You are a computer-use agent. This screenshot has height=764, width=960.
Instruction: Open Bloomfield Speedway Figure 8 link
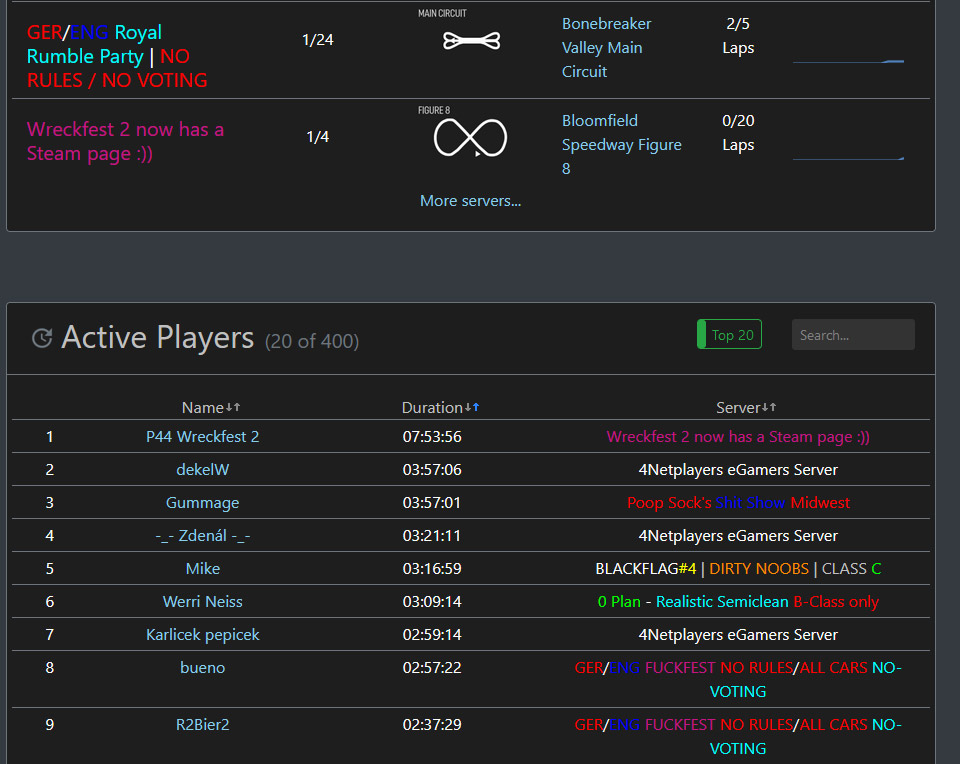(621, 144)
